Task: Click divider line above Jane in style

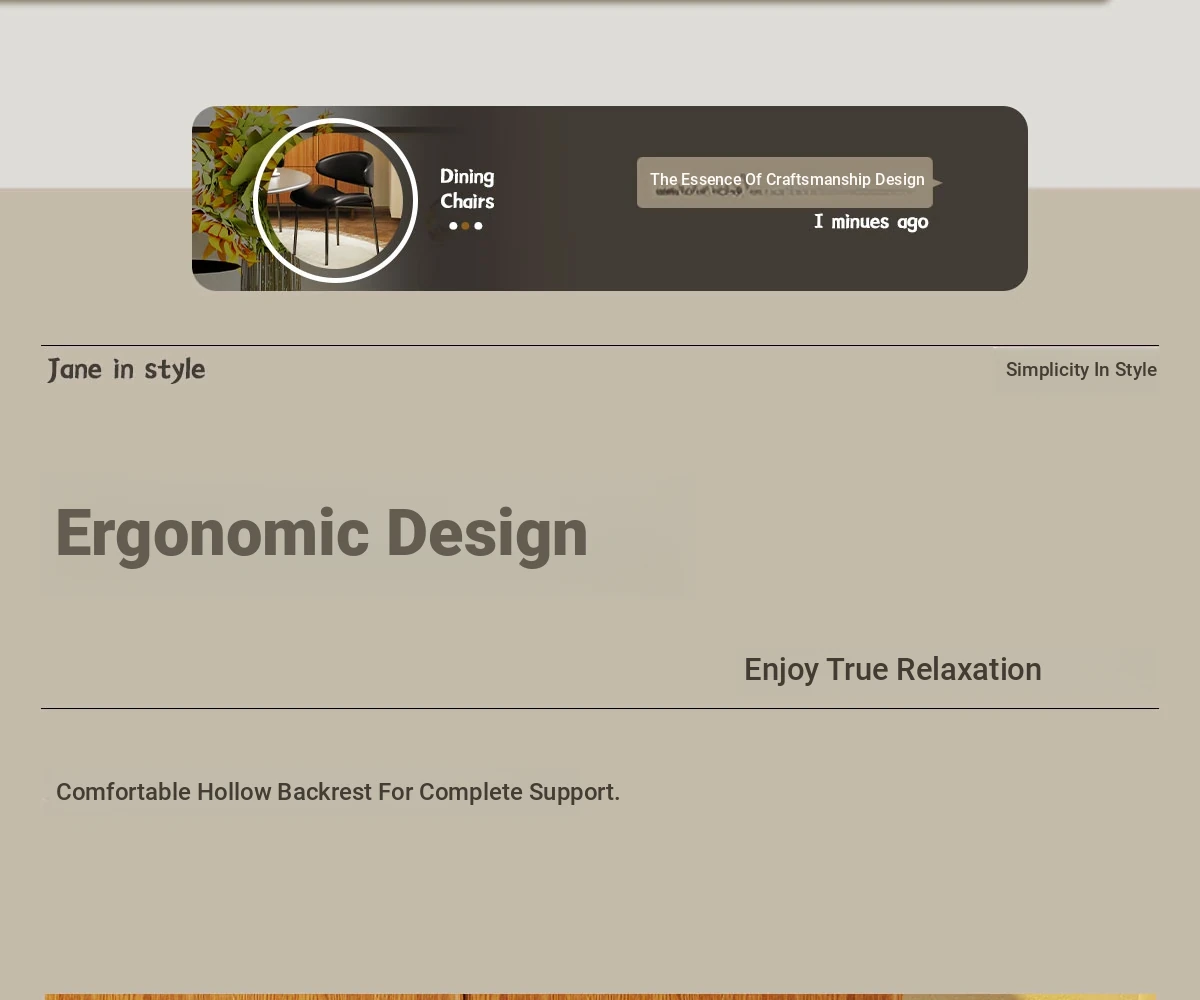Action: click(x=600, y=346)
